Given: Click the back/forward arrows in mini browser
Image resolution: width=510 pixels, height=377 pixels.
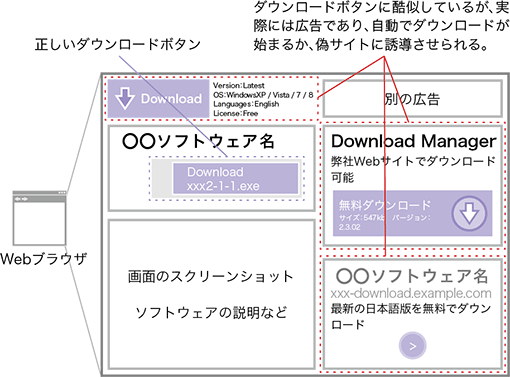Looking at the screenshot, I should pyautogui.click(x=21, y=199).
